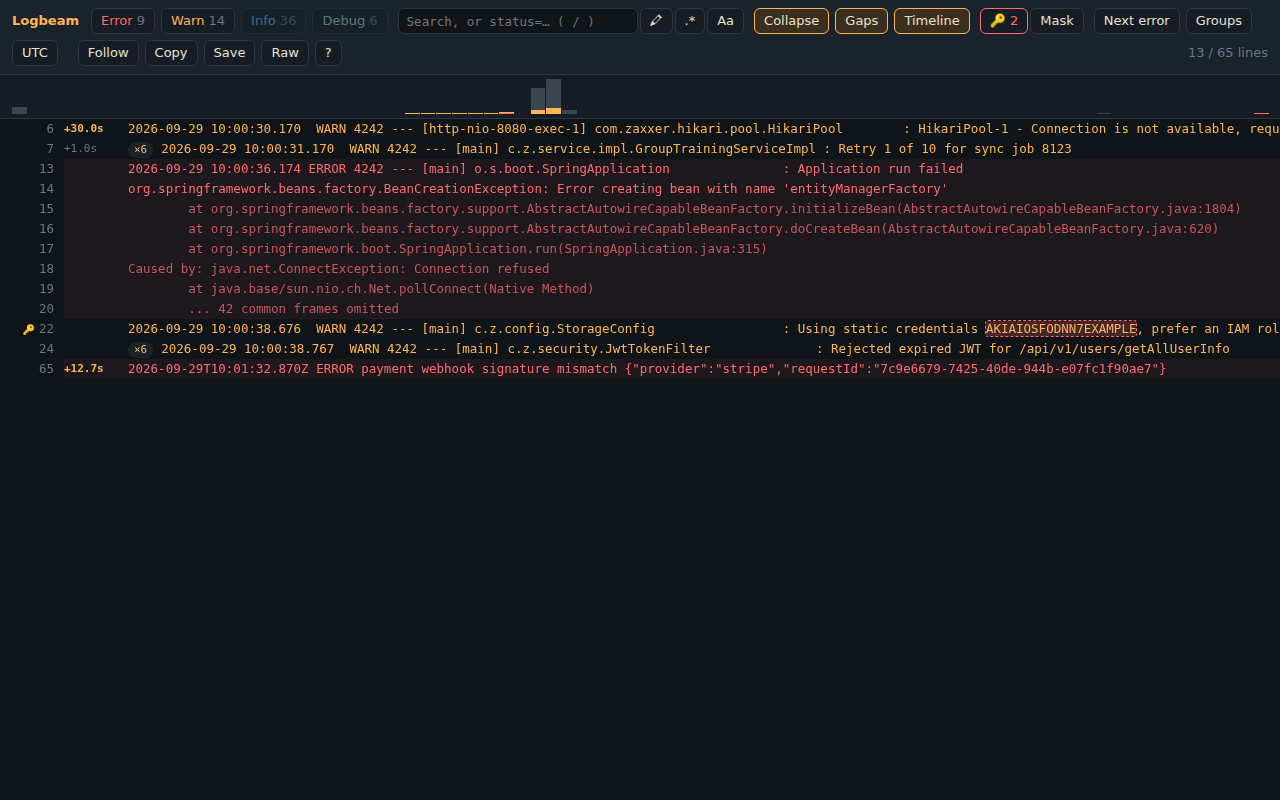Enable regex search mode button
Image resolution: width=1280 pixels, height=800 pixels.
(690, 21)
